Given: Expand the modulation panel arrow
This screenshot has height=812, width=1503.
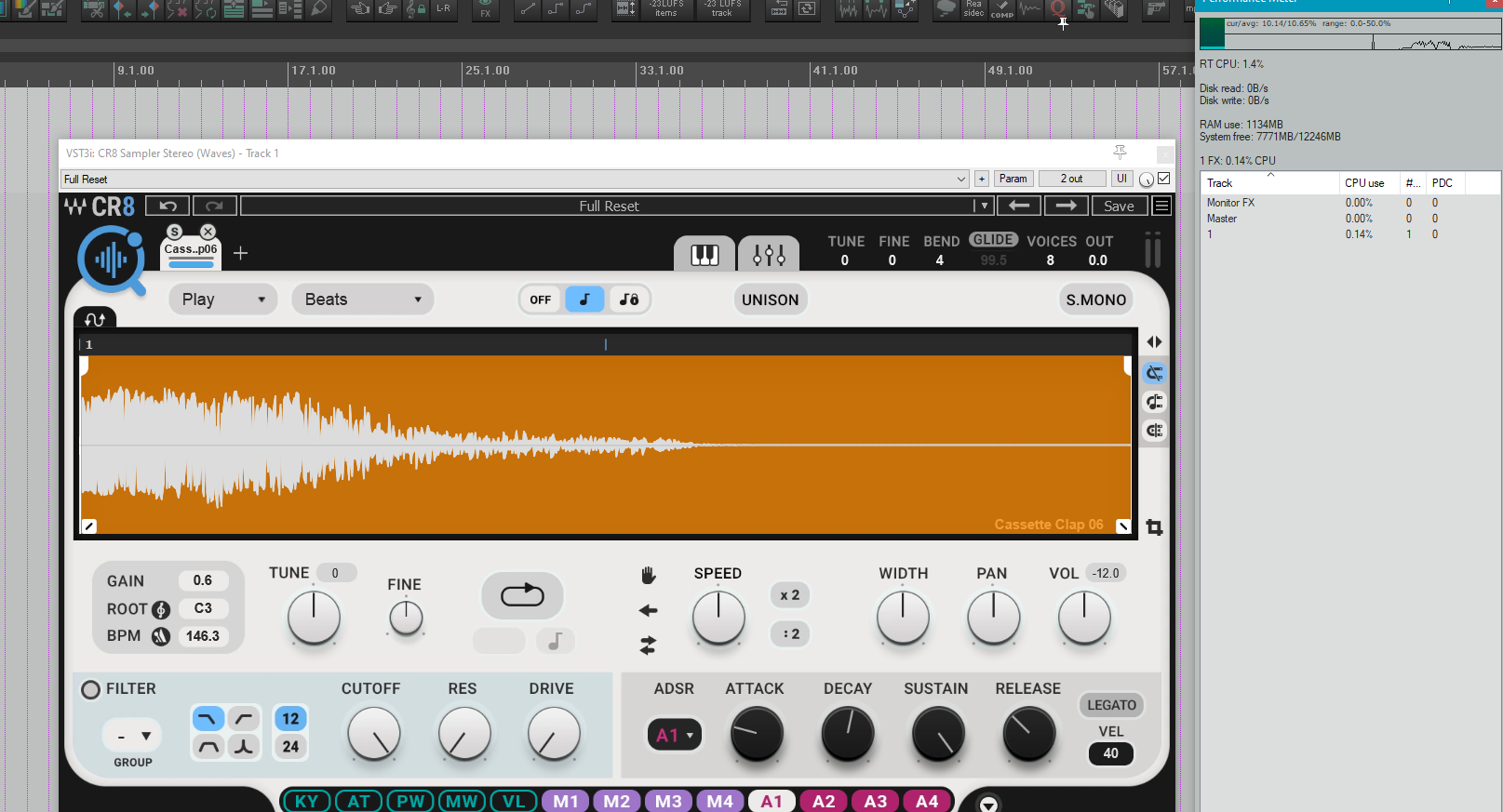Looking at the screenshot, I should pos(988,805).
